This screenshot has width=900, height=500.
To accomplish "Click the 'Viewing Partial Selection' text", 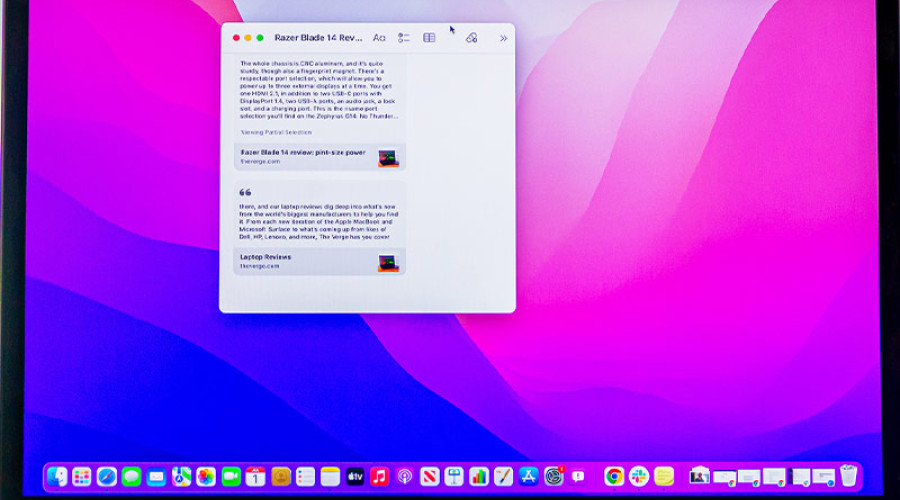I will pyautogui.click(x=276, y=132).
